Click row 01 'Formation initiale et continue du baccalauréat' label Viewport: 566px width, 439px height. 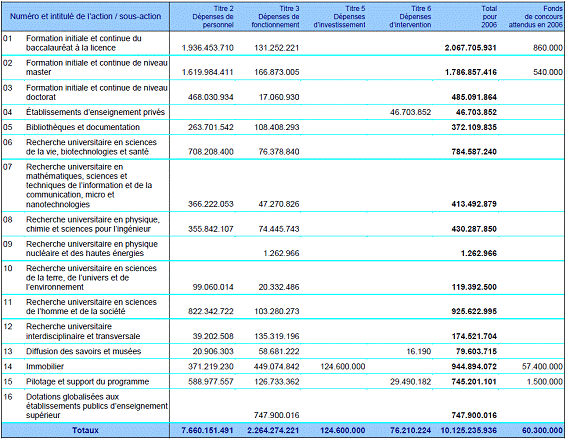(x=84, y=43)
